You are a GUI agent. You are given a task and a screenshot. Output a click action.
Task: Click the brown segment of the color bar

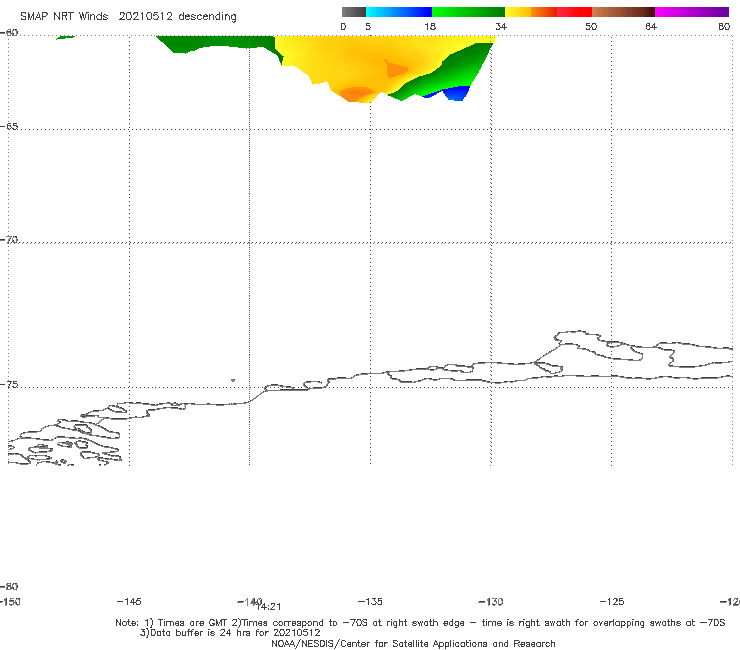point(623,12)
